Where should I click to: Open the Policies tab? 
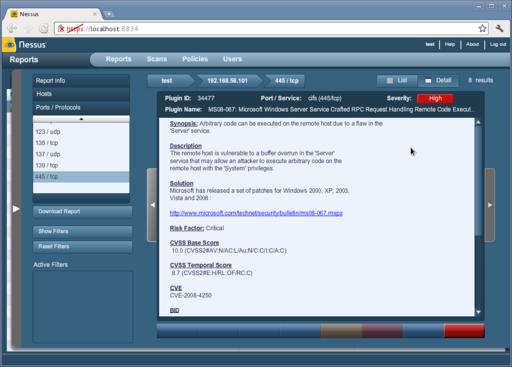[x=195, y=59]
